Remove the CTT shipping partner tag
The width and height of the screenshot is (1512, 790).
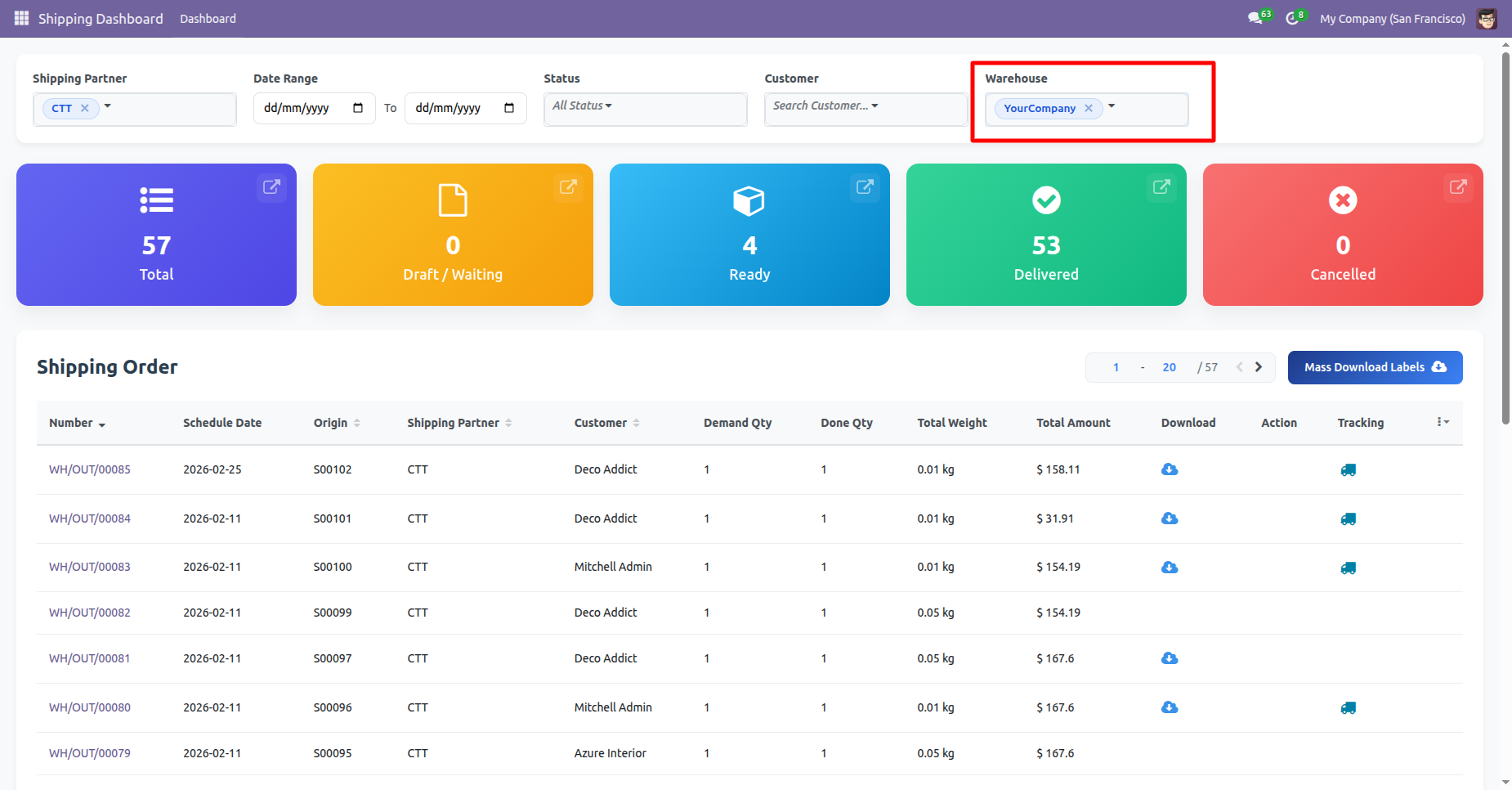tap(85, 108)
